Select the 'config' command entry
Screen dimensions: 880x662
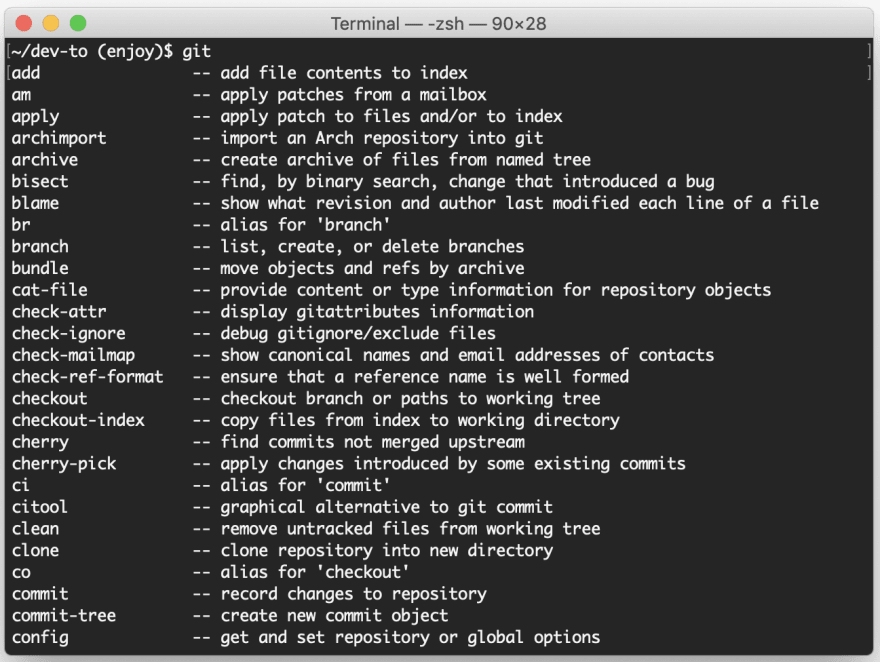point(40,638)
